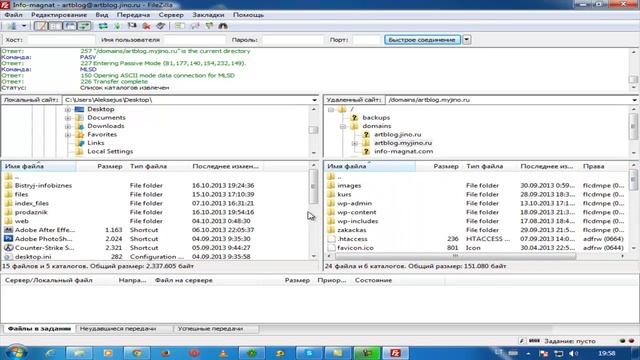
Task: Click the Хост input field
Action: pyautogui.click(x=61, y=40)
